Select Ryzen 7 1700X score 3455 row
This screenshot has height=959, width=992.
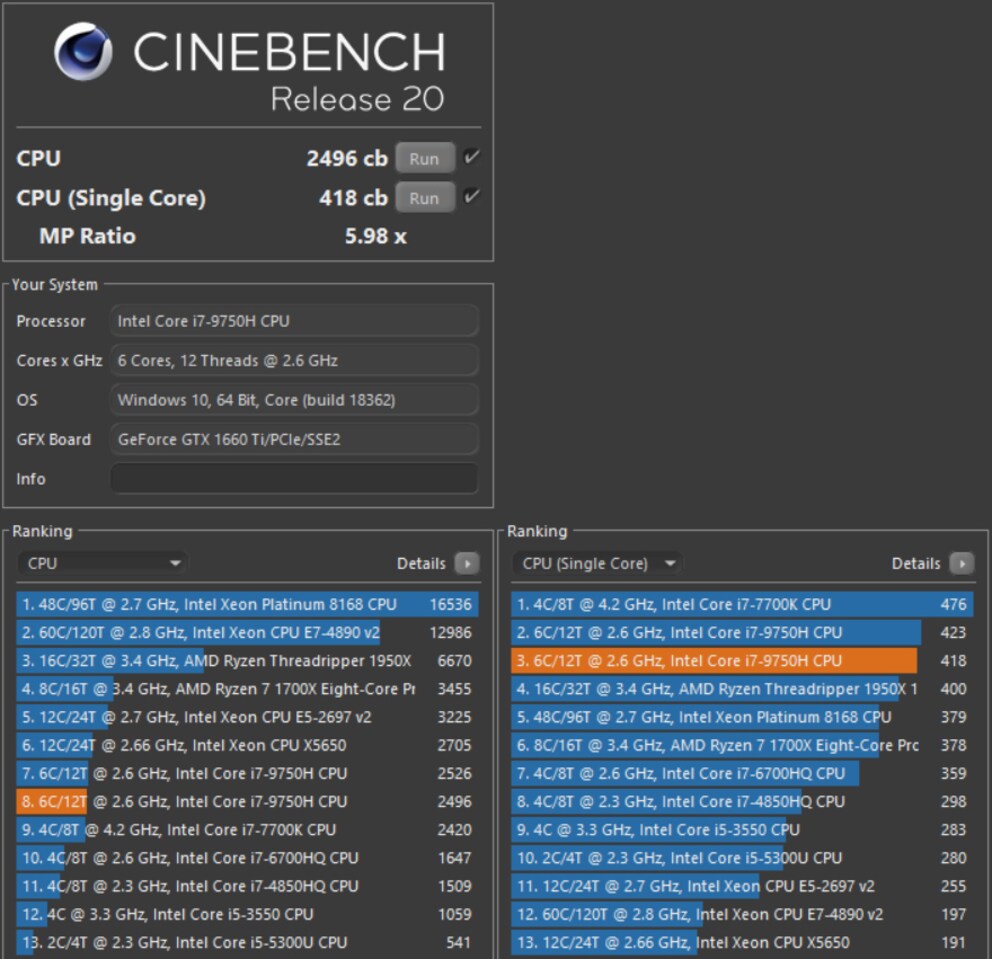coord(247,689)
